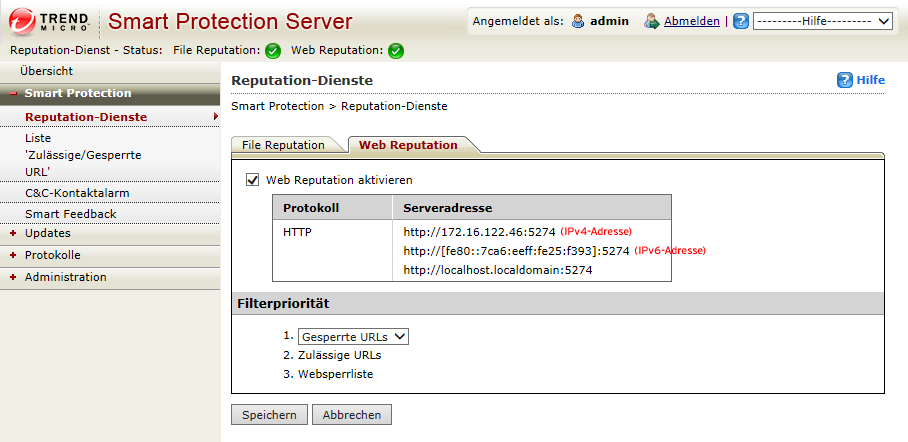Select the Web Reputation tab

[408, 145]
